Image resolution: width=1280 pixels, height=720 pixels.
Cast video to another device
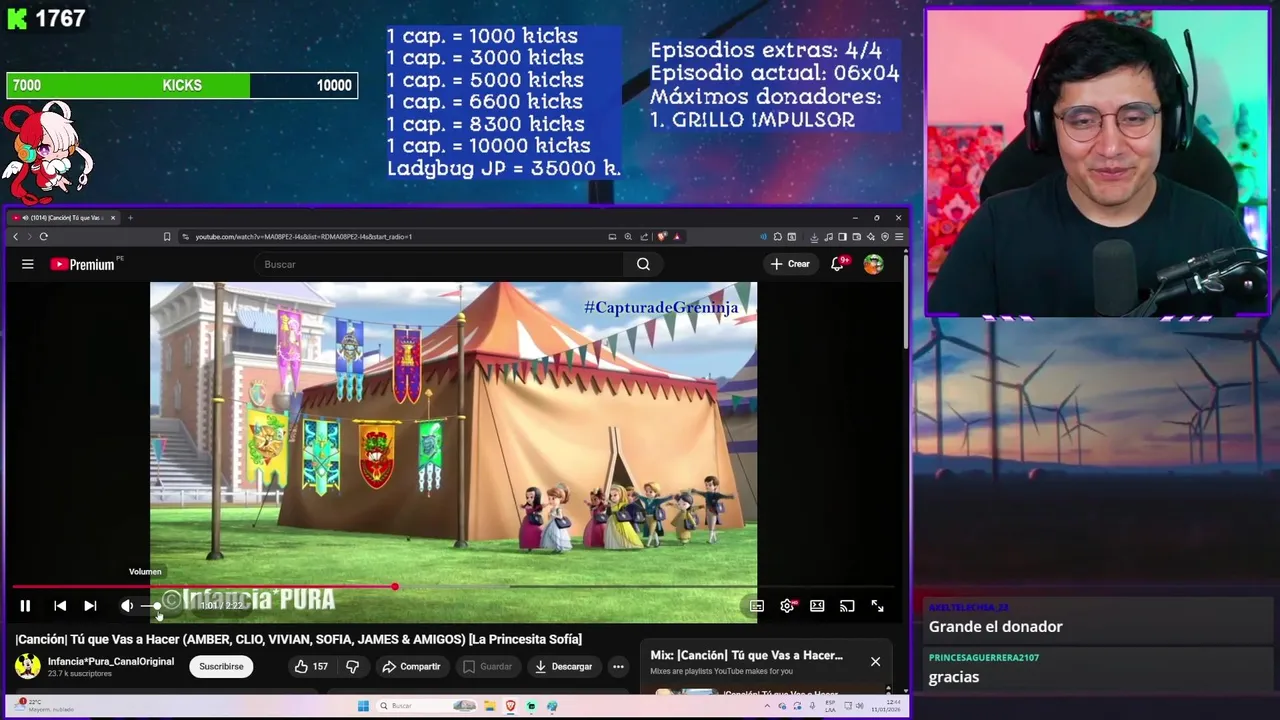click(x=847, y=606)
